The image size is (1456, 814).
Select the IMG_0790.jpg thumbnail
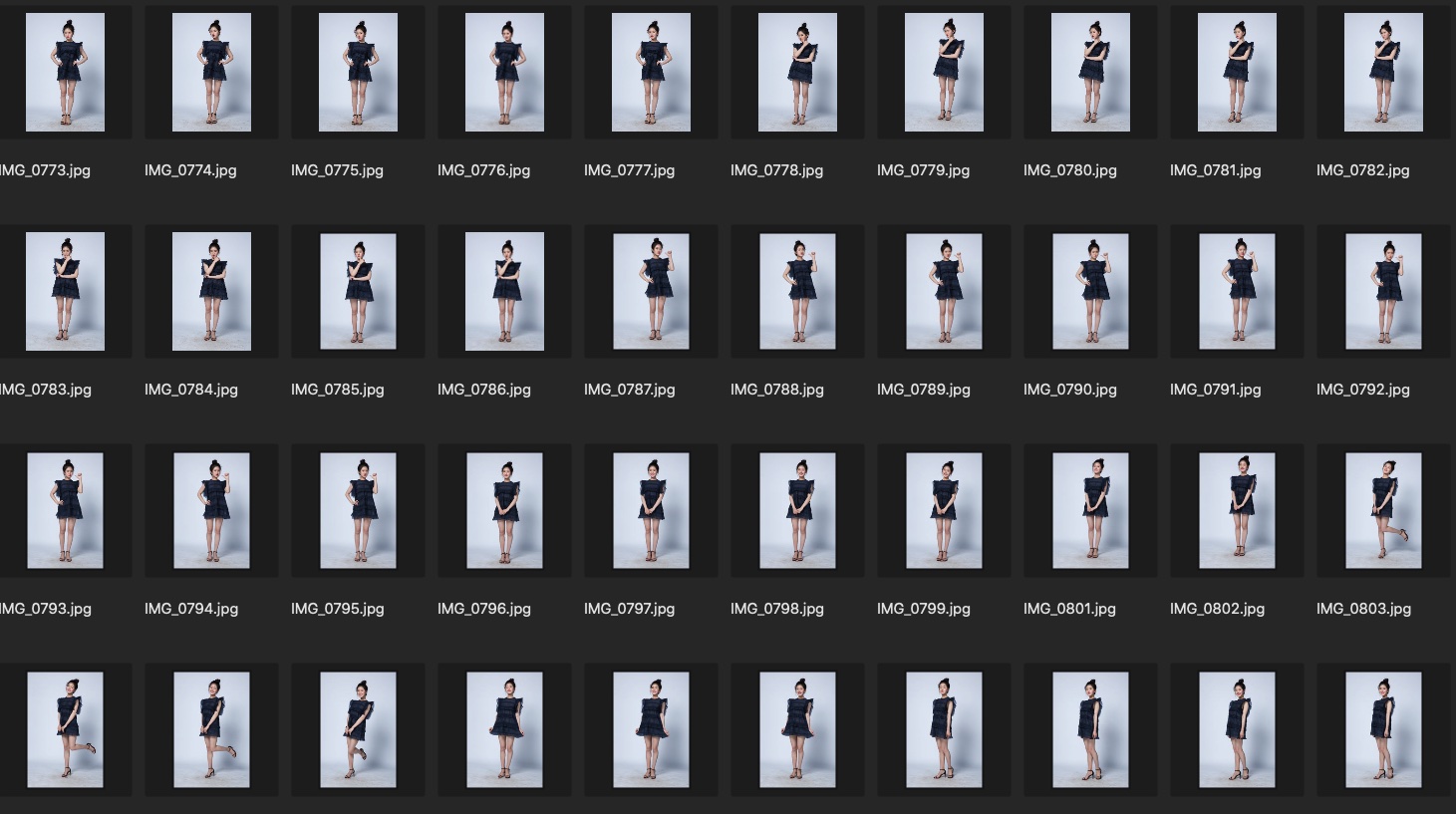(1090, 291)
